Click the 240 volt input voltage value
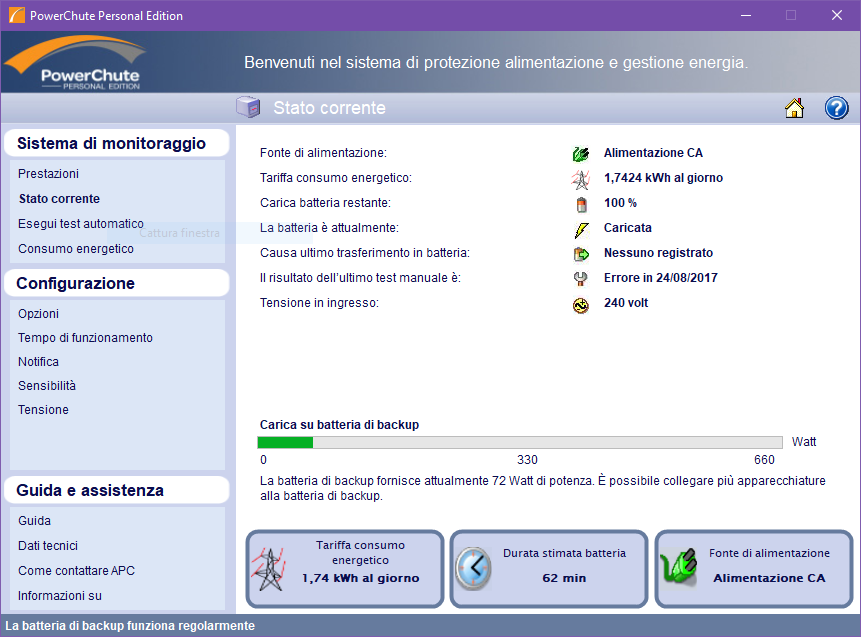Viewport: 861px width, 637px height. pyautogui.click(x=626, y=303)
